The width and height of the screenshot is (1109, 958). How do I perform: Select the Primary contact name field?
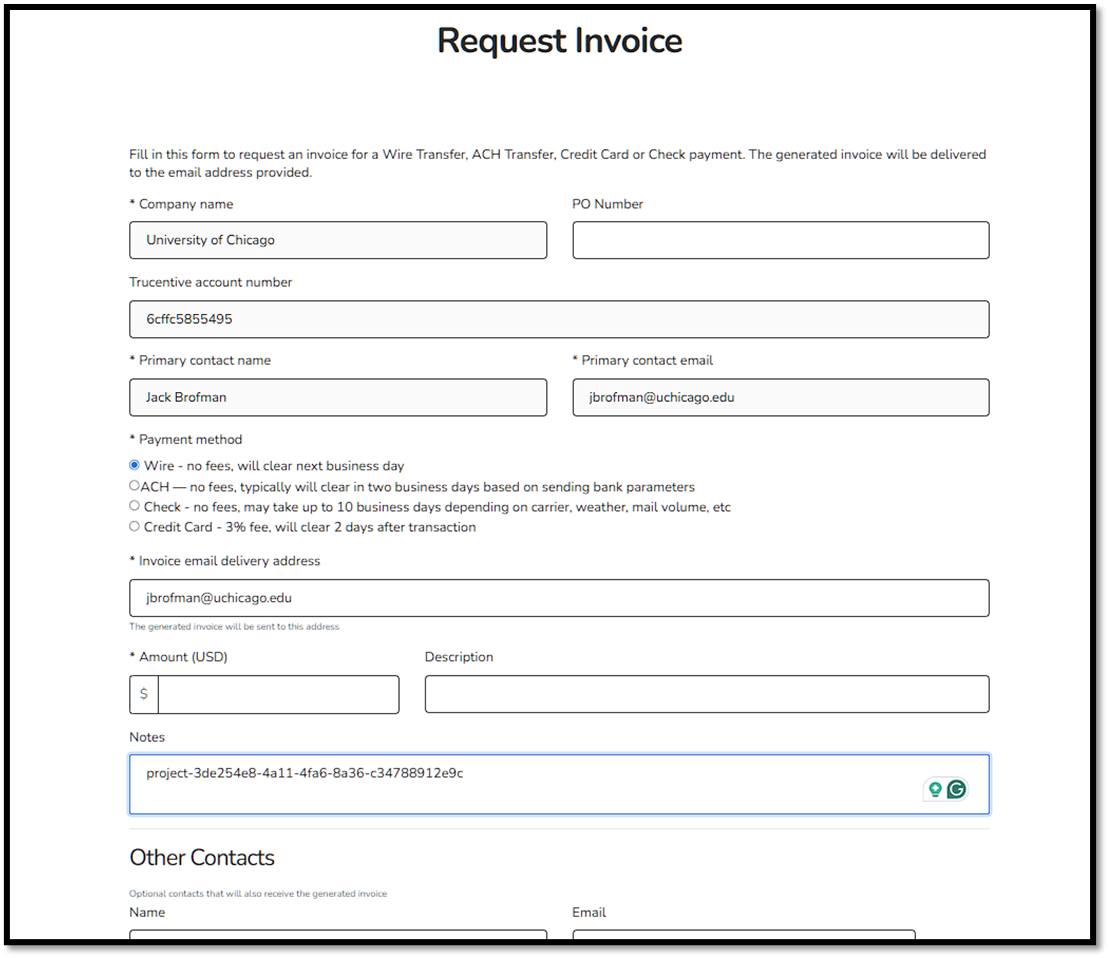click(337, 397)
